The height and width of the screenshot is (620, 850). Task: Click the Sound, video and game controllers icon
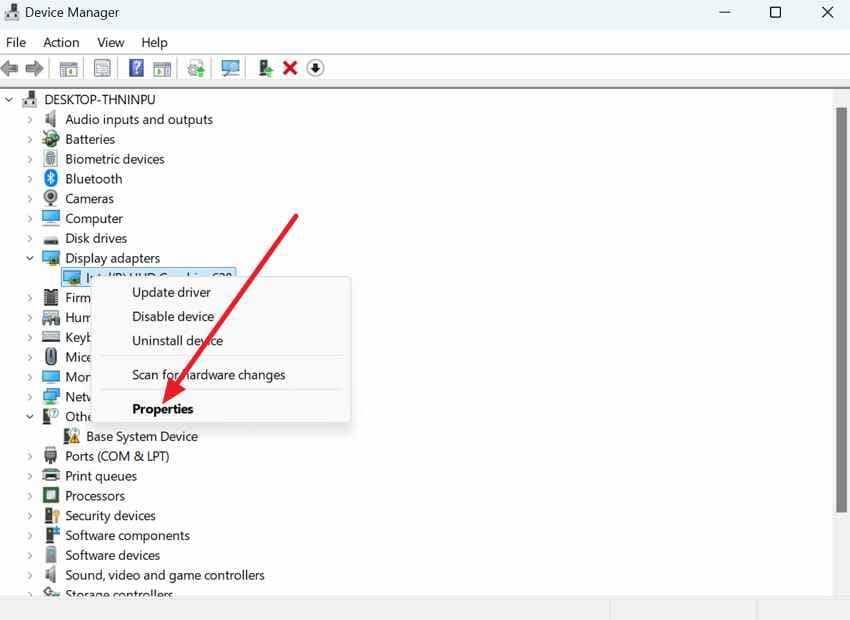tap(51, 574)
